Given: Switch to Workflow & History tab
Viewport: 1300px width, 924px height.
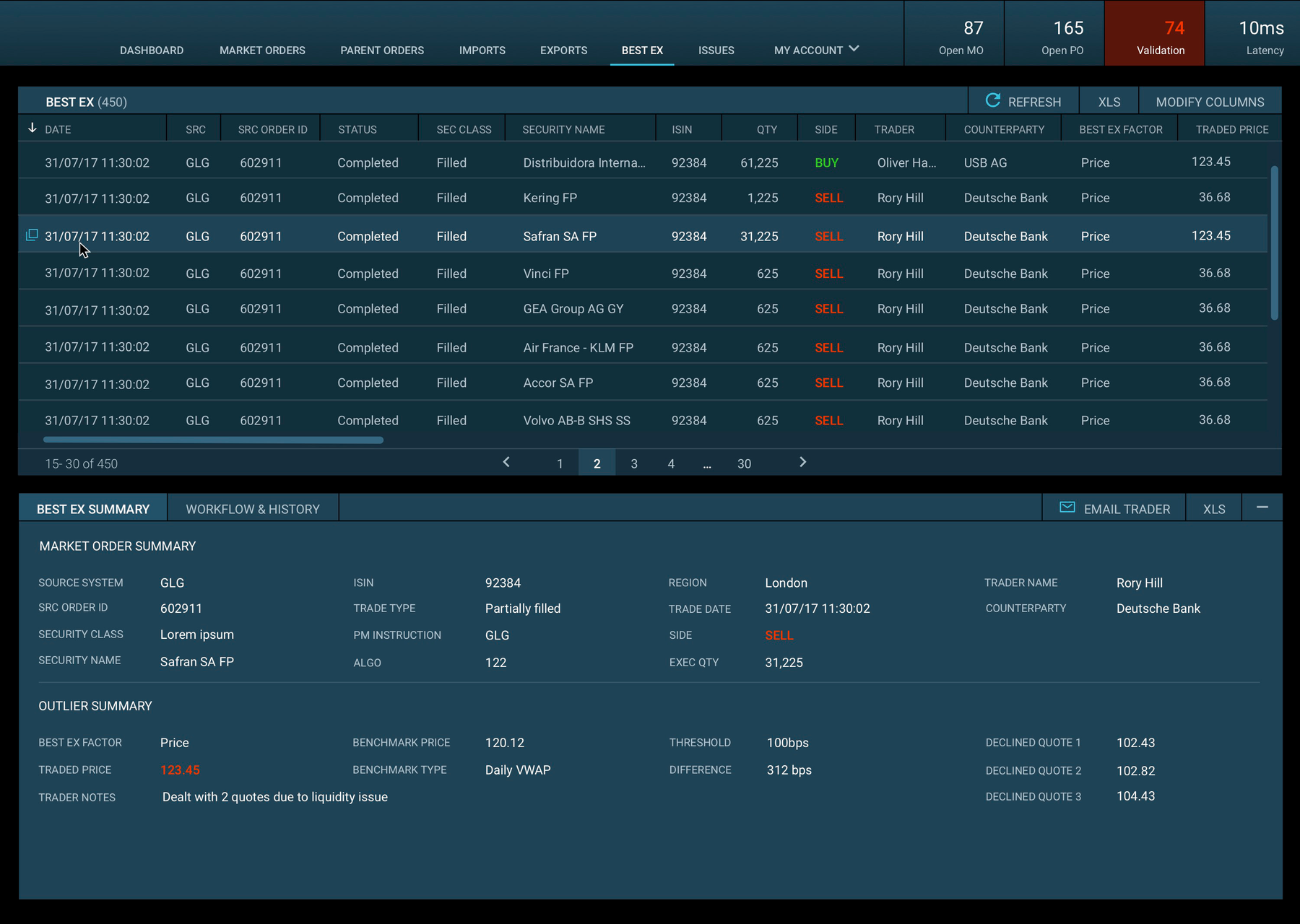Looking at the screenshot, I should click(253, 509).
